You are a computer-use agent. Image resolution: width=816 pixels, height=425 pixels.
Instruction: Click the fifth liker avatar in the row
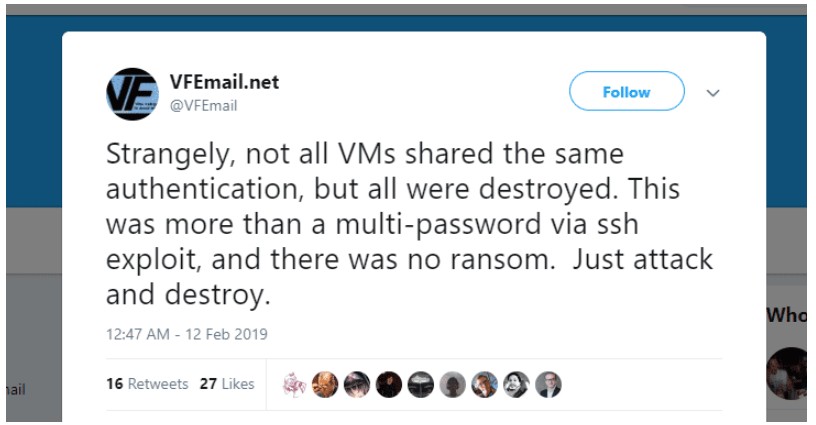coord(421,384)
